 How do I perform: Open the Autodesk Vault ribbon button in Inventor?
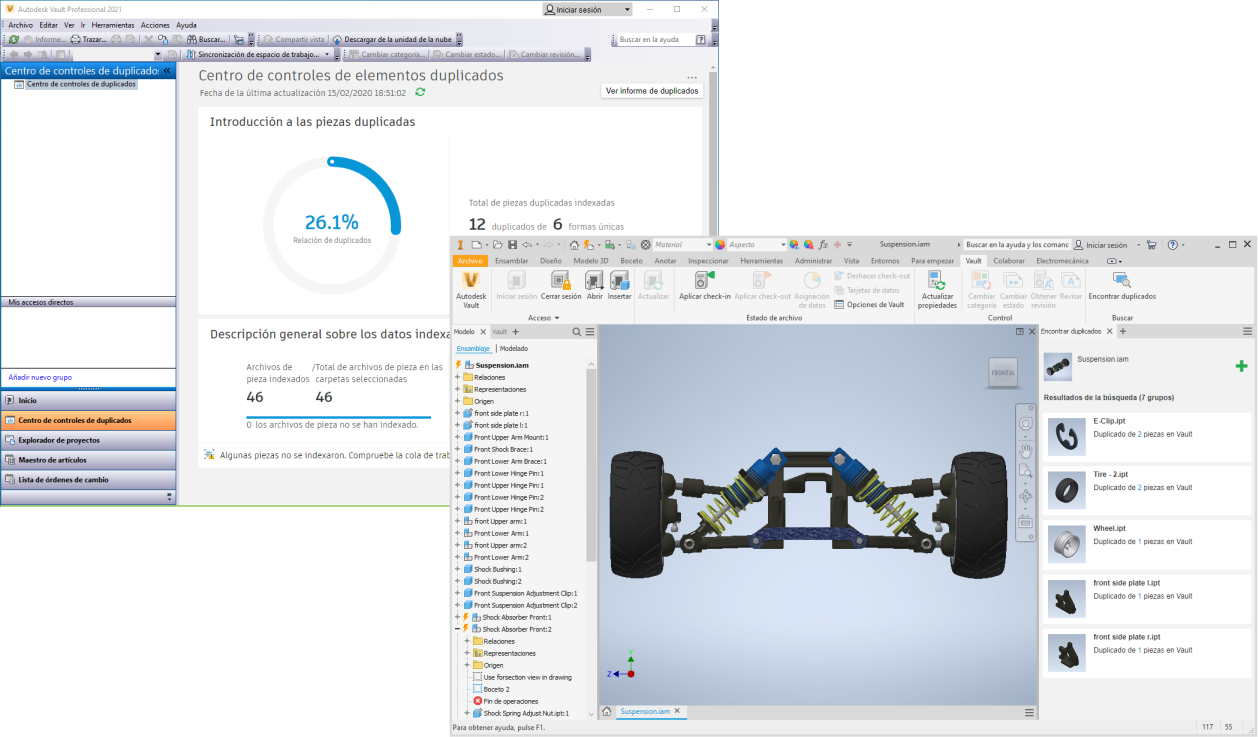(471, 289)
